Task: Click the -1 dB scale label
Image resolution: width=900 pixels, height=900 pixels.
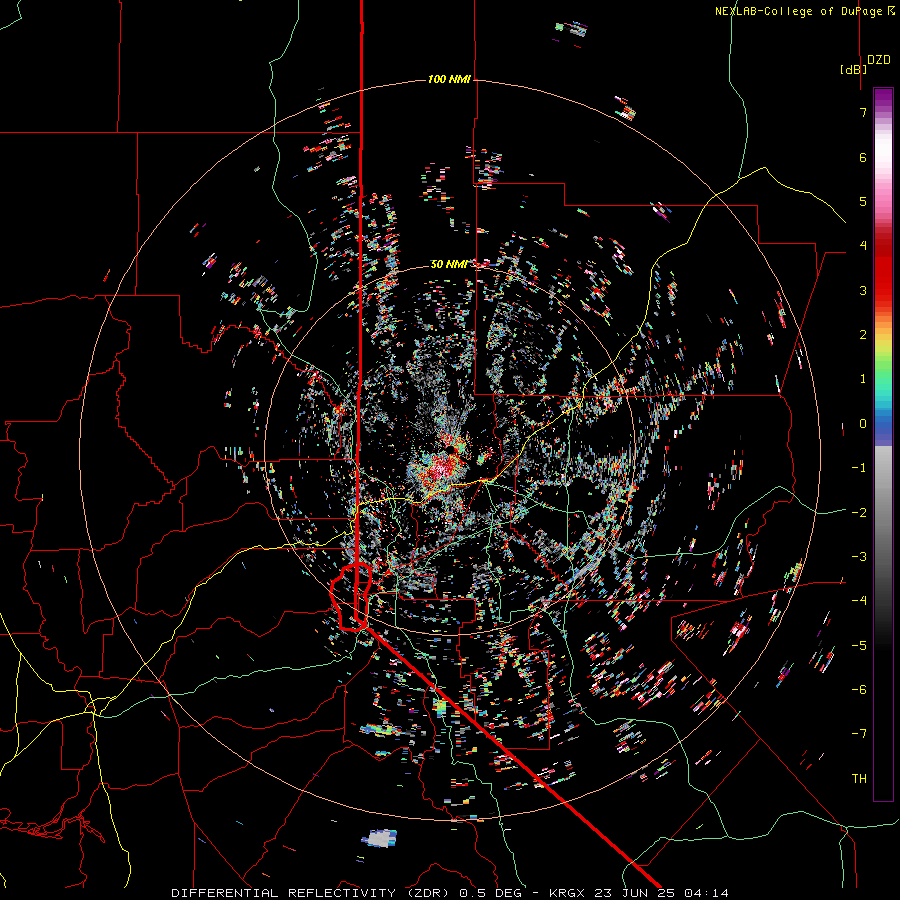Action: click(x=859, y=468)
